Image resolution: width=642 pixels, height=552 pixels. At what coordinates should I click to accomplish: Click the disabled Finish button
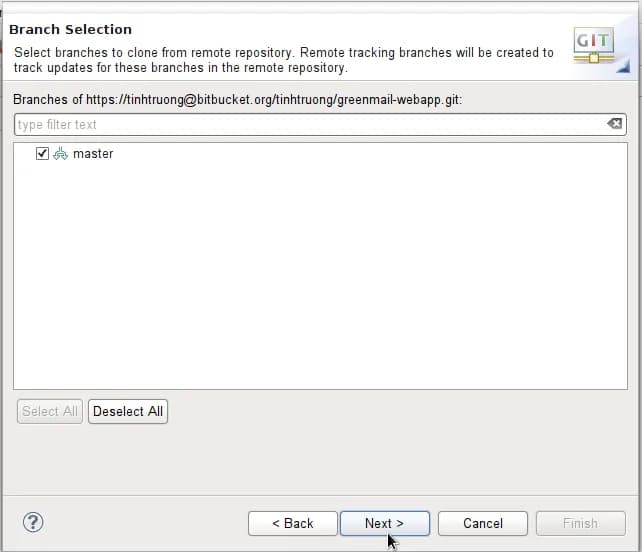(580, 523)
